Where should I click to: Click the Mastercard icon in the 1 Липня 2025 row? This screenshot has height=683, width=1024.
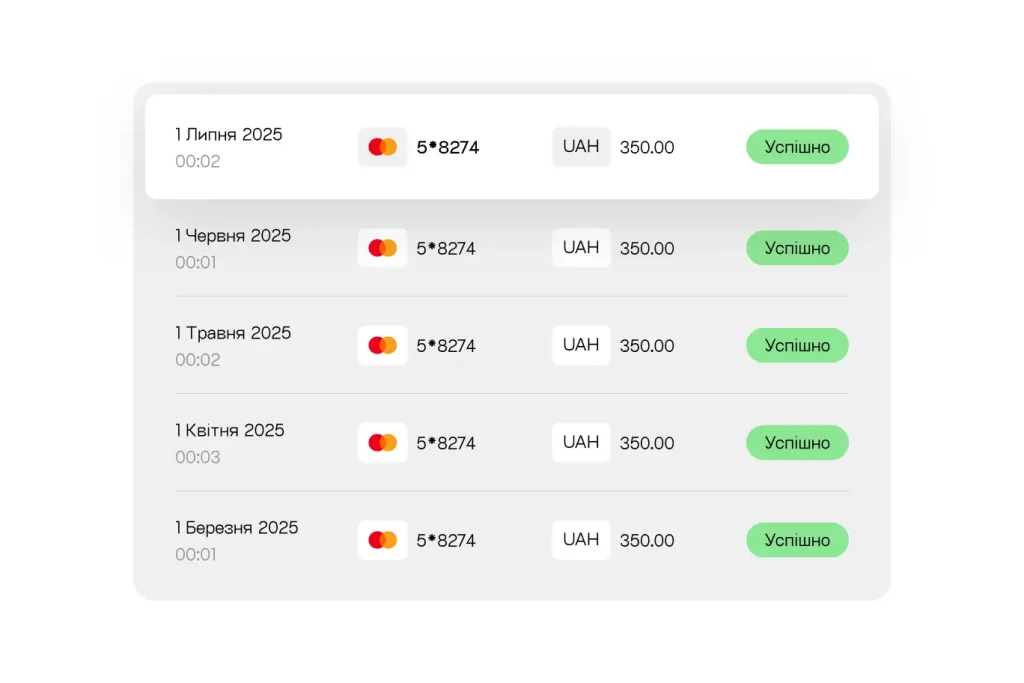pos(382,147)
